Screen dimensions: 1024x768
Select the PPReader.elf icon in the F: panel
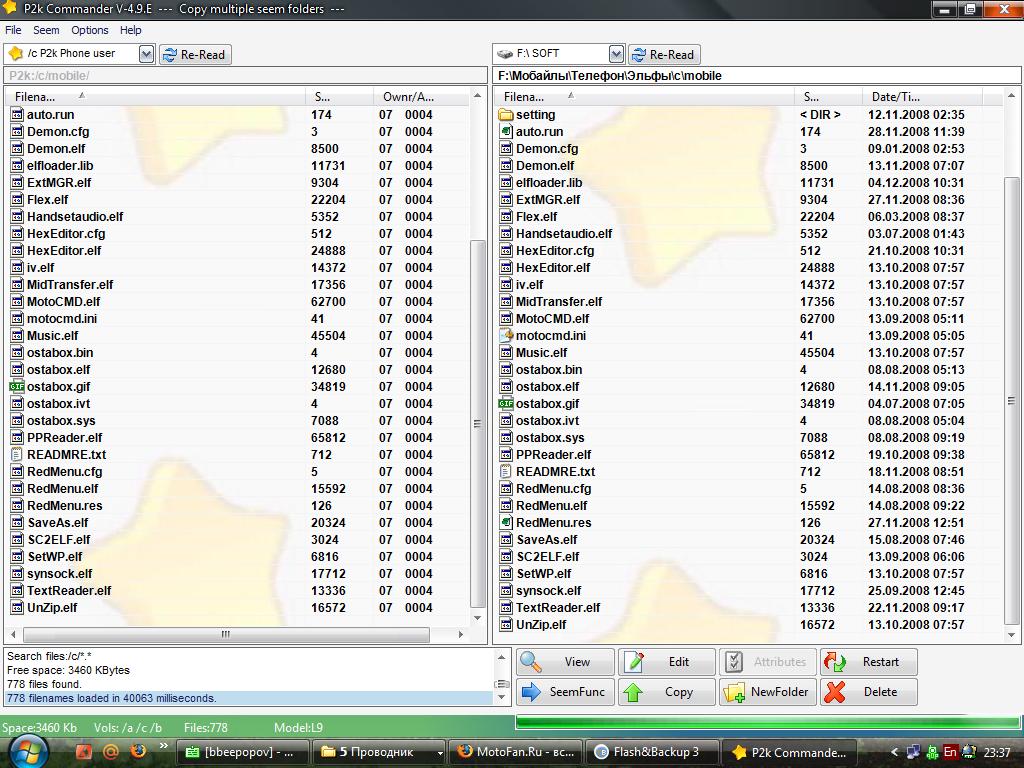click(505, 455)
